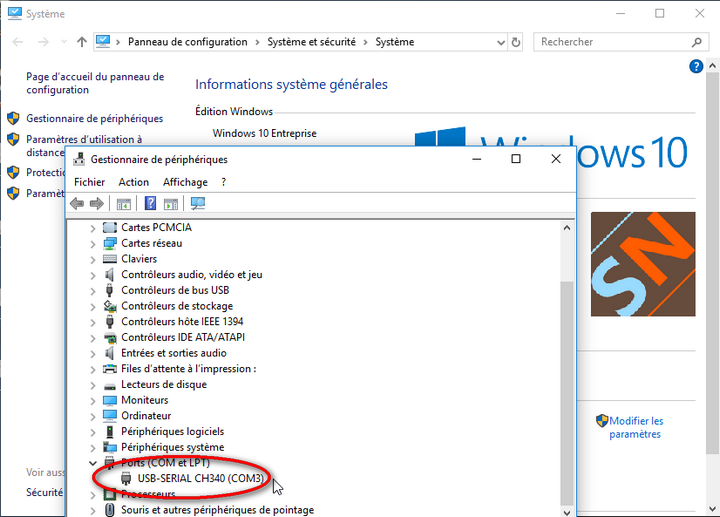Select Moniteurs tree item
Screen dimensions: 720x517
[x=145, y=400]
